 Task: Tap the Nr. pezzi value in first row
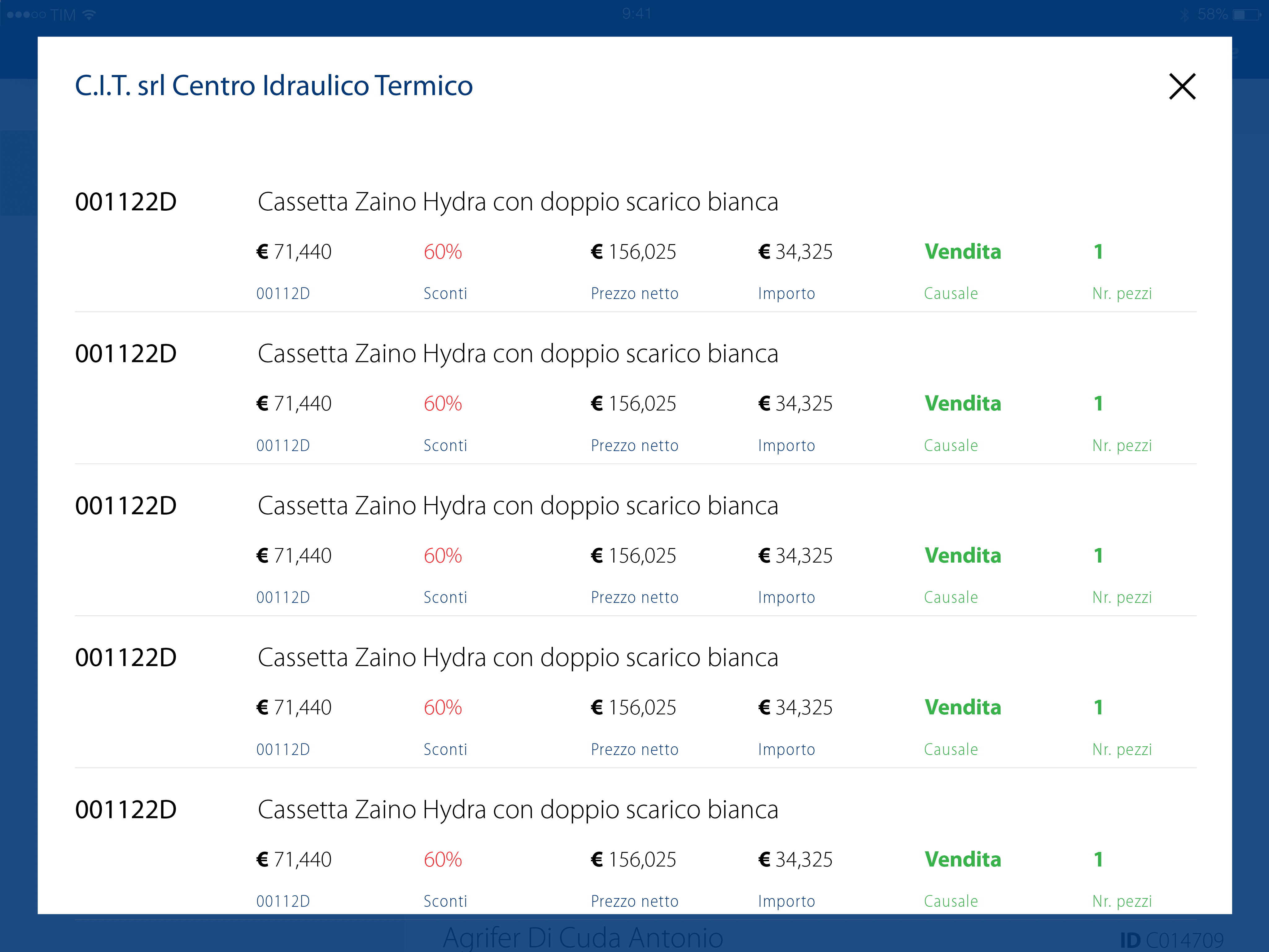(1098, 252)
